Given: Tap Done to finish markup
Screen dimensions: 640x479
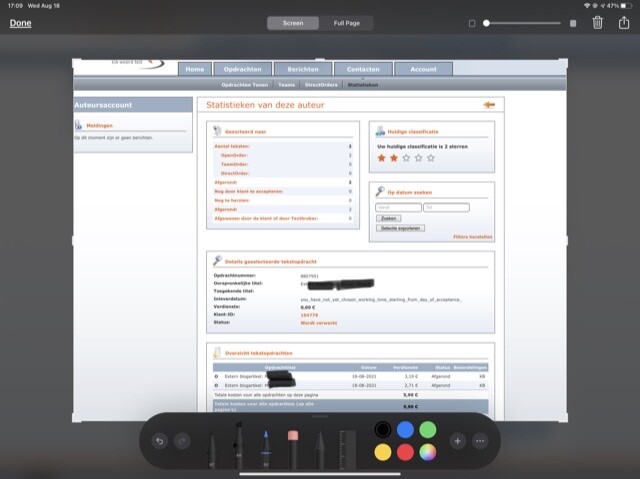Looking at the screenshot, I should point(20,23).
